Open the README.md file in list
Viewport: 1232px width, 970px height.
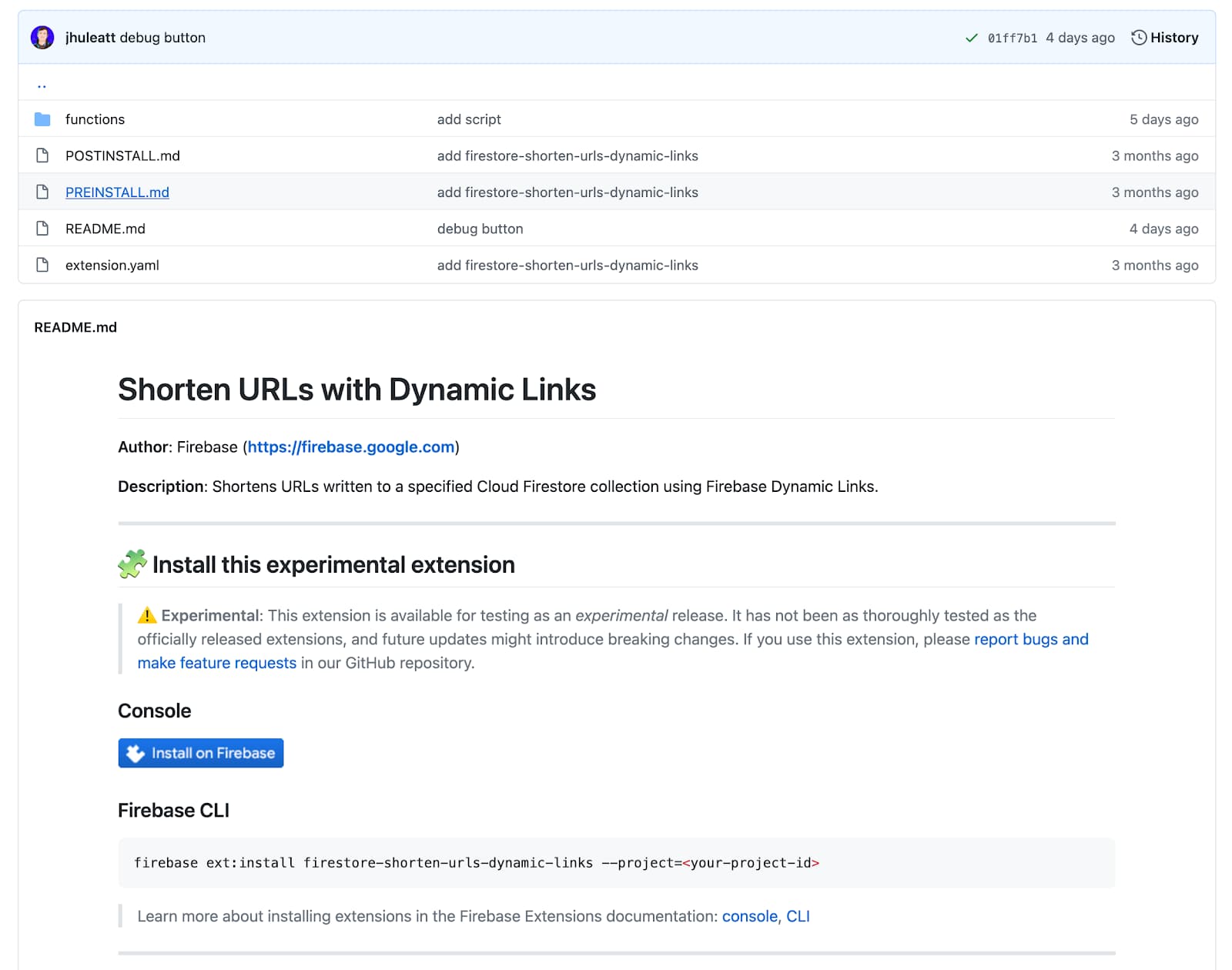[x=105, y=229]
